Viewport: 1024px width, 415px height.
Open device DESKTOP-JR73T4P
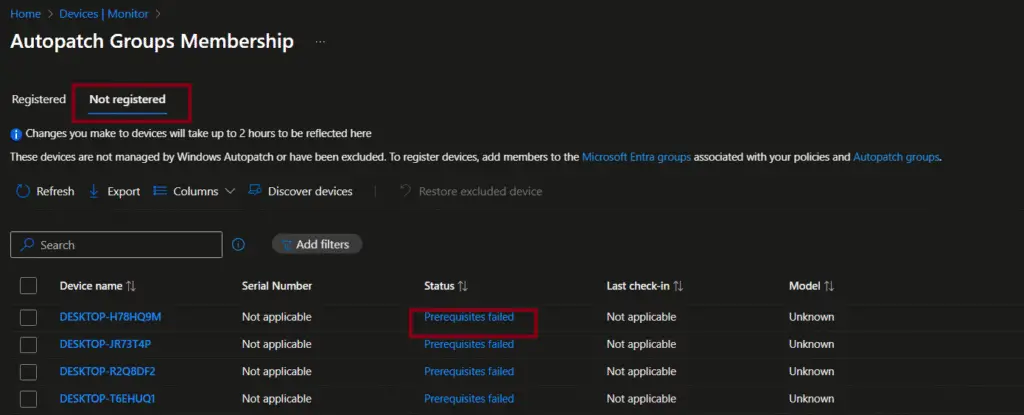pos(105,344)
